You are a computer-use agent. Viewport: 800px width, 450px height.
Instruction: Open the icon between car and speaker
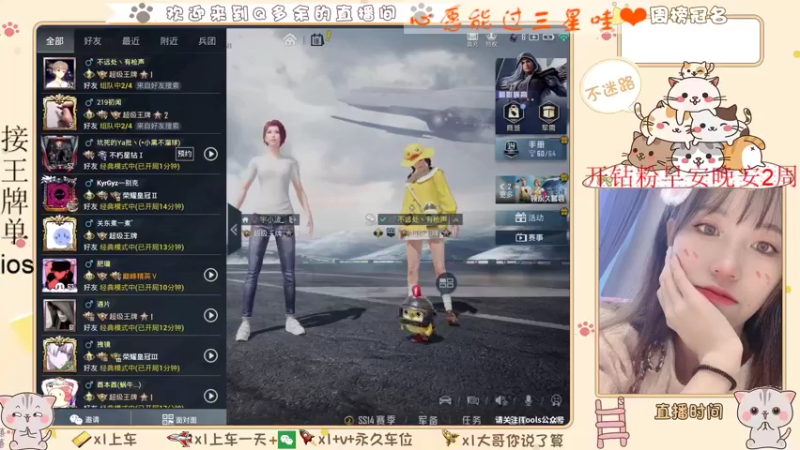[x=473, y=401]
